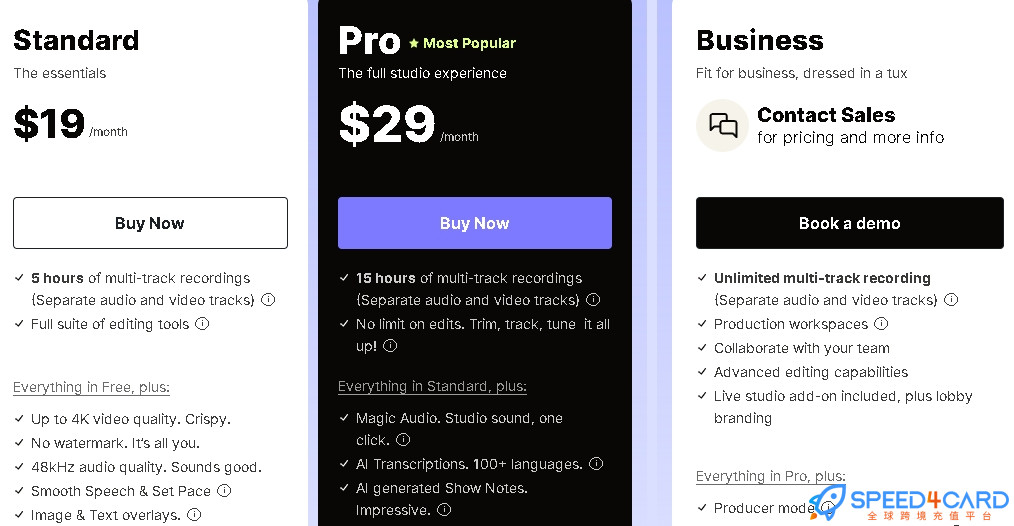Screen dimensions: 1014x526
Task: Click the Contact Sales heading
Action: [826, 115]
